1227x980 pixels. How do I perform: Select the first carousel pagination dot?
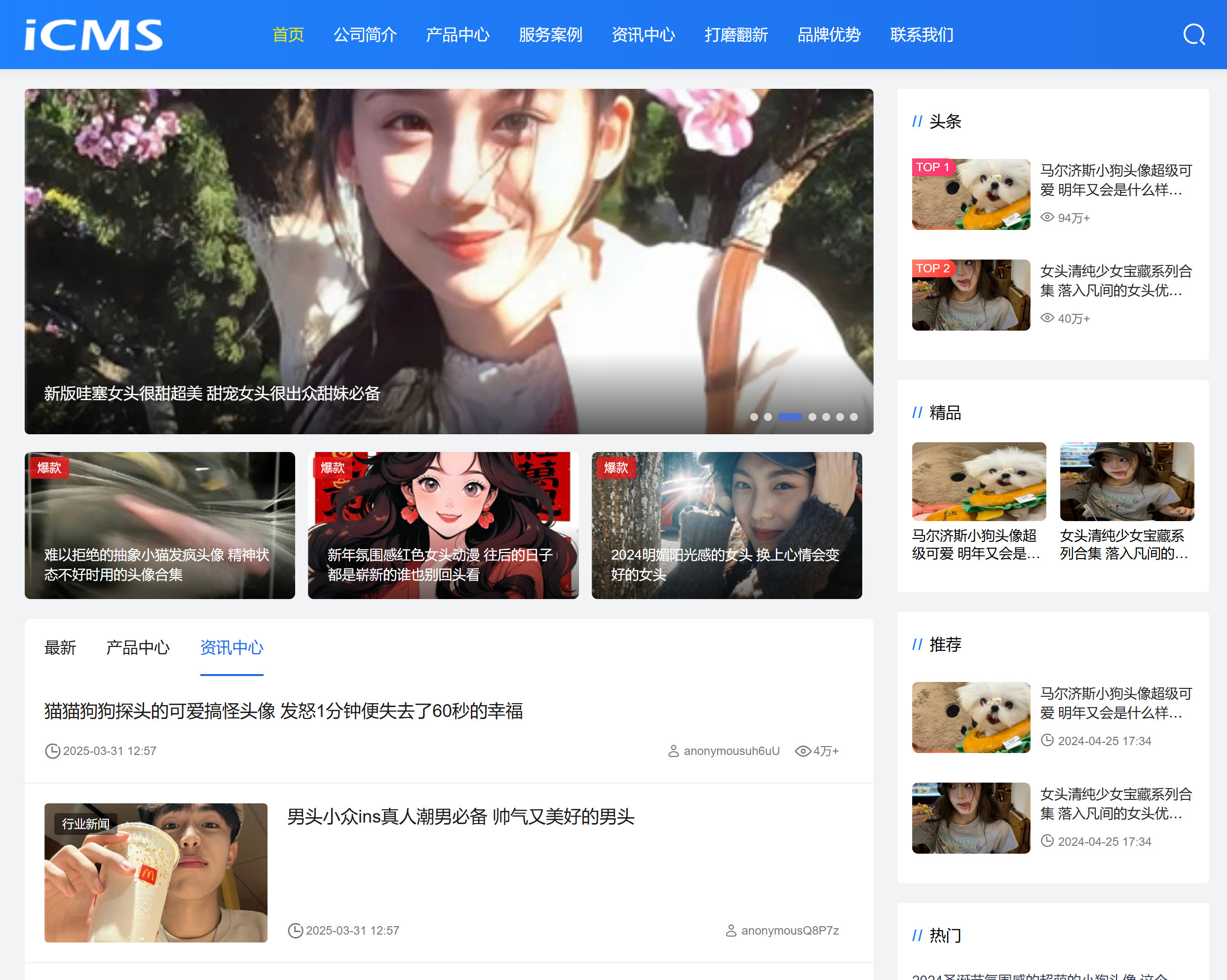coord(754,417)
